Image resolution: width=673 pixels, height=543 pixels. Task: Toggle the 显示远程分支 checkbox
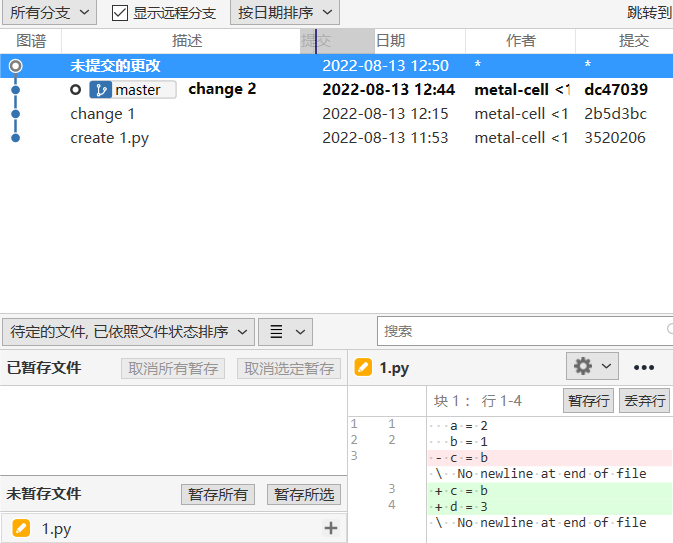click(x=120, y=13)
